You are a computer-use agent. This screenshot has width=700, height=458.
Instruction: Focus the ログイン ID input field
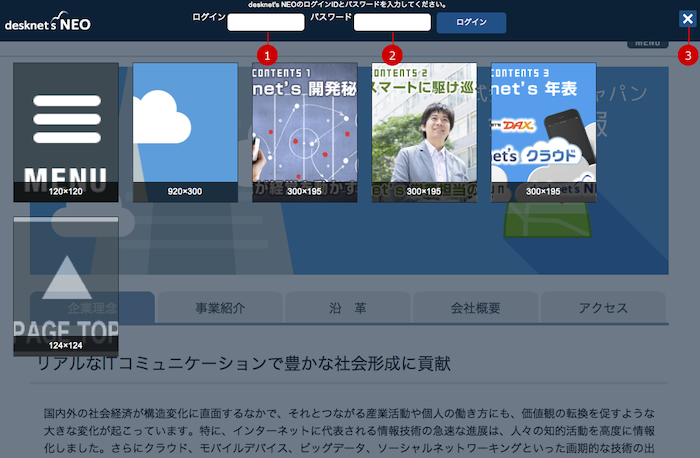(266, 22)
